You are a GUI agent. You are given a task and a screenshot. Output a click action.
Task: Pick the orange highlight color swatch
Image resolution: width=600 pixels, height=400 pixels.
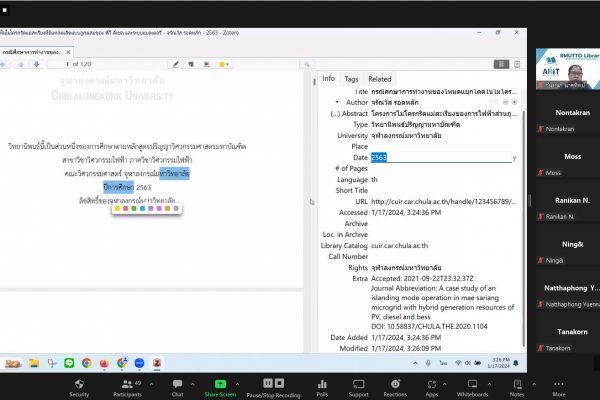(x=167, y=209)
